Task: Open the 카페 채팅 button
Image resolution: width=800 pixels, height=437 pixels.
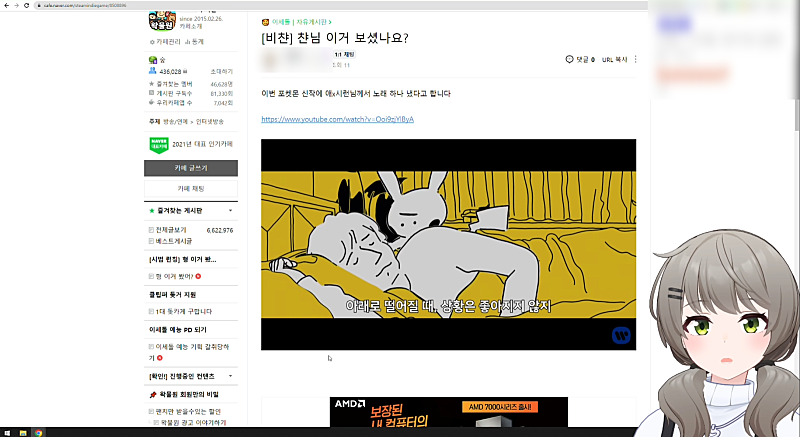Action: pos(191,189)
